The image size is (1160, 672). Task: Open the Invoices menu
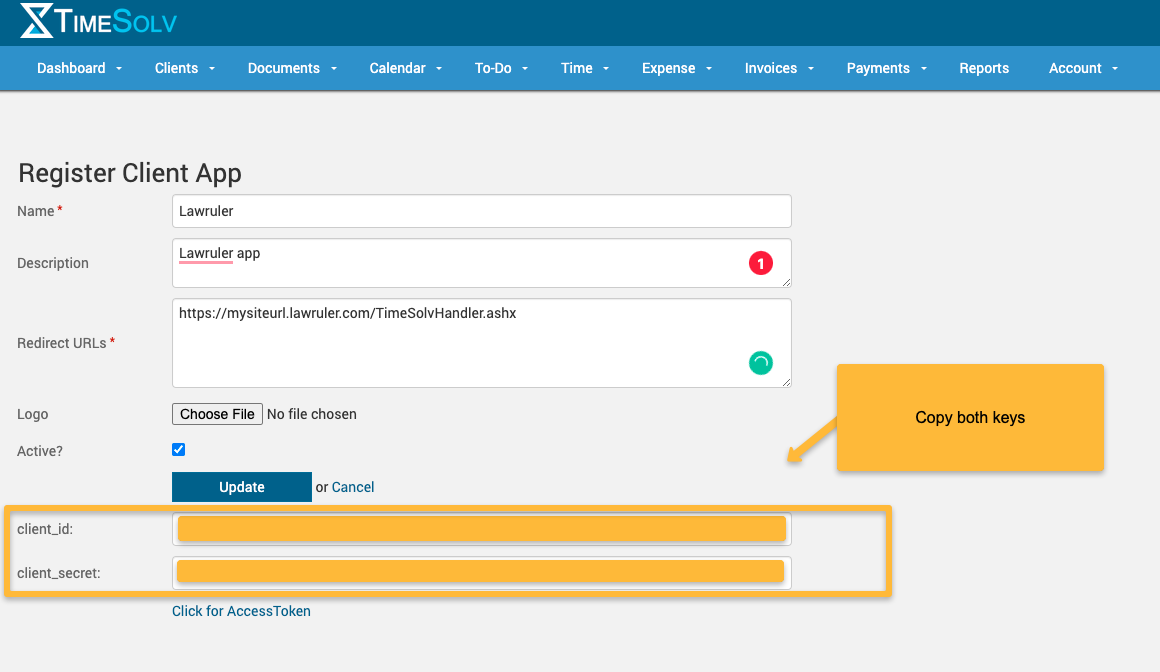pyautogui.click(x=770, y=68)
